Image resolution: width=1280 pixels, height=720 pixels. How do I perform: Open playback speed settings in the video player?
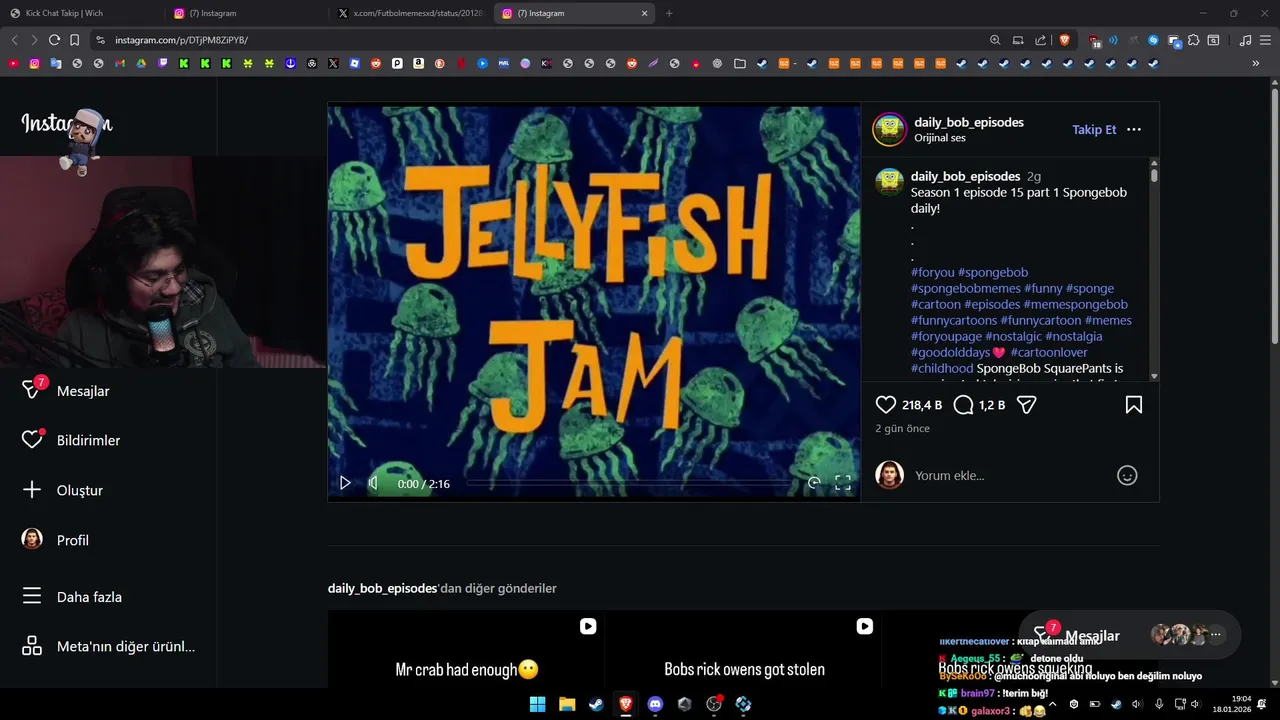tap(814, 483)
